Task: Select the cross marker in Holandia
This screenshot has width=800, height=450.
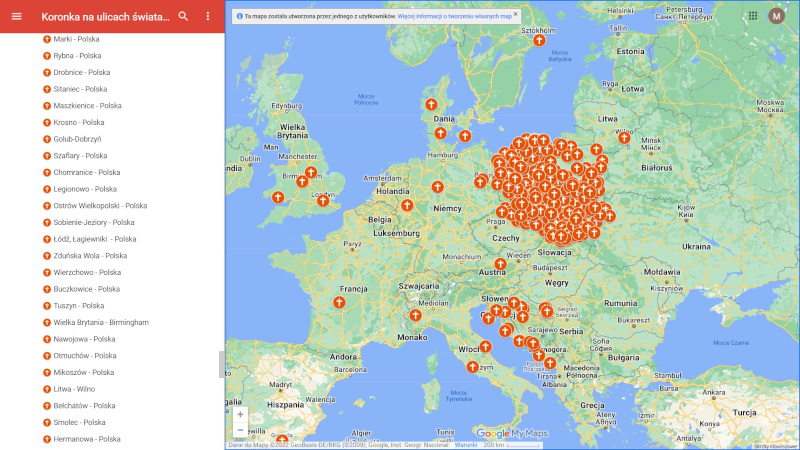Action: coord(407,205)
